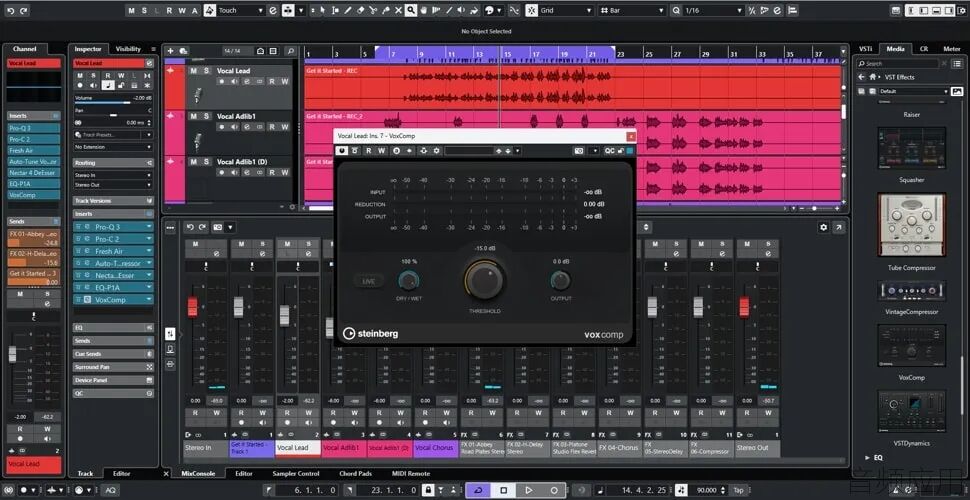Viewport: 970px width, 500px height.
Task: Open the Stereo Out routing dropdown
Action: click(113, 185)
